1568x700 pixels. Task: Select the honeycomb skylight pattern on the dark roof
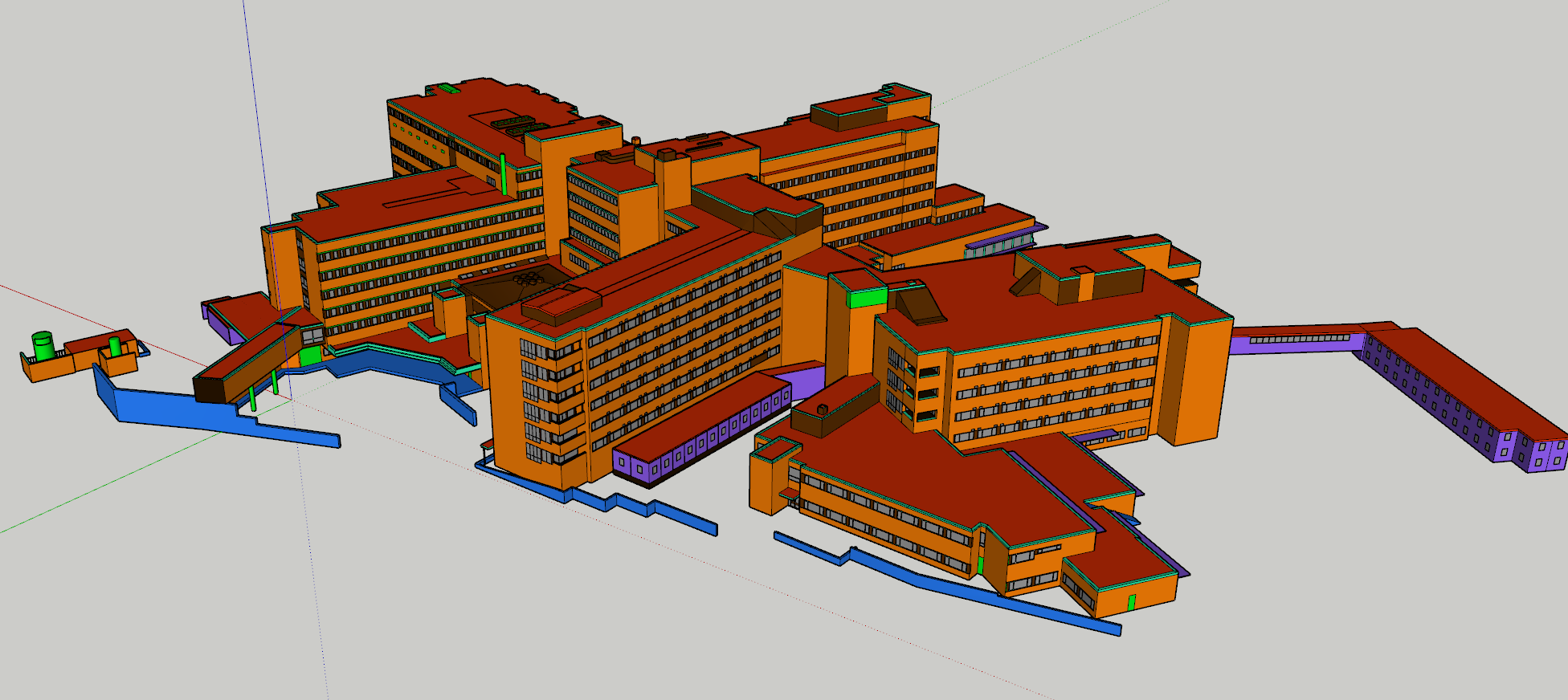pyautogui.click(x=528, y=279)
